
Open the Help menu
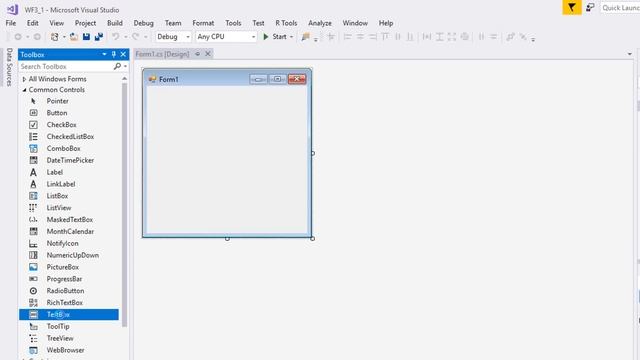(x=386, y=23)
